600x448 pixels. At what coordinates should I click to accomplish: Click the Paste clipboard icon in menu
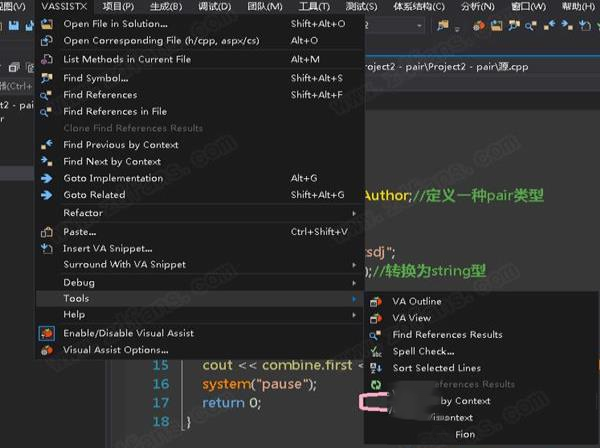tap(46, 232)
